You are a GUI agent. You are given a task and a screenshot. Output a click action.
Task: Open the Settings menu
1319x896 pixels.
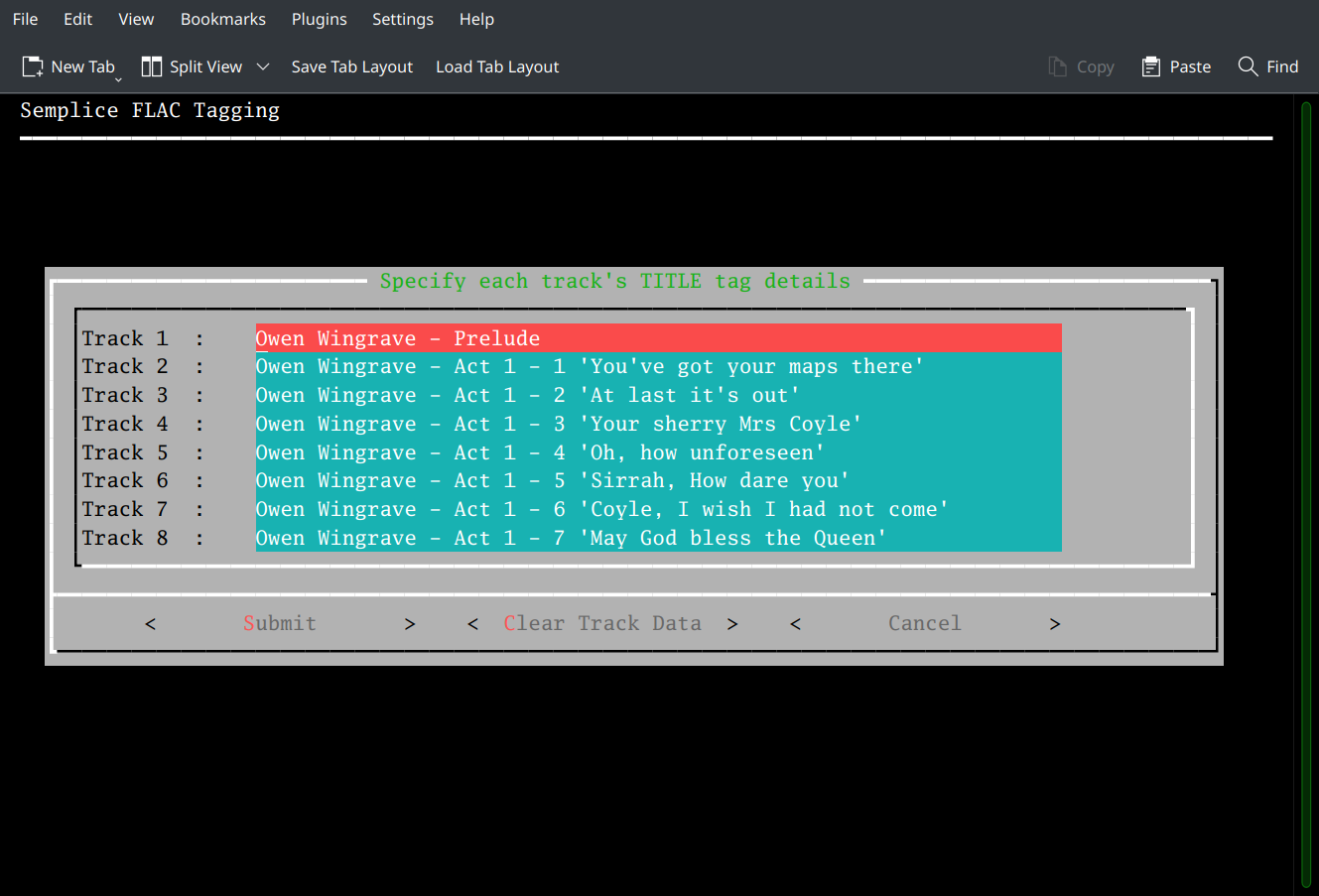click(x=402, y=19)
